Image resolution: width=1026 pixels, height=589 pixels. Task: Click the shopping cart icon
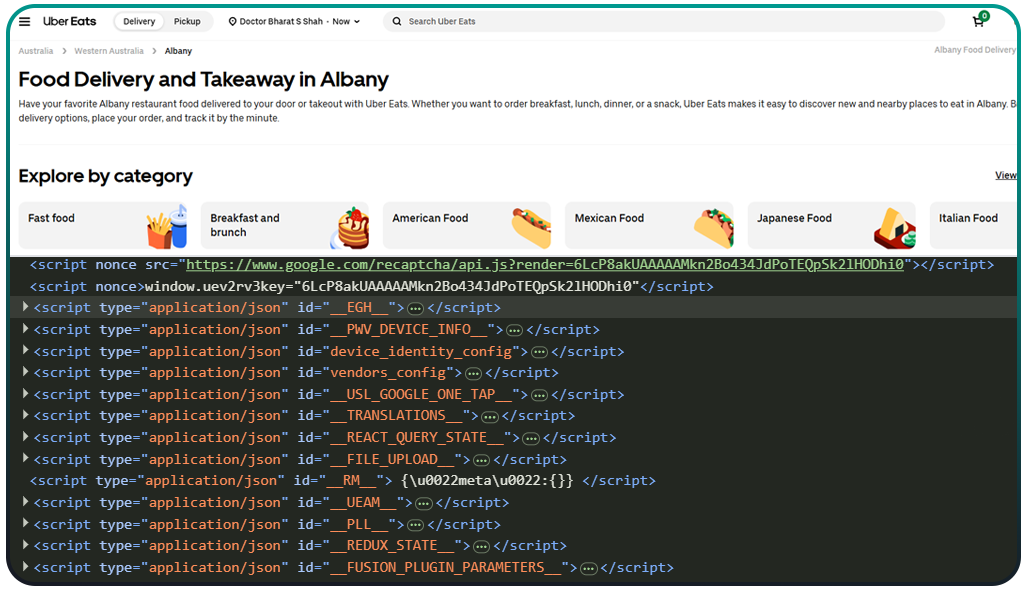pyautogui.click(x=977, y=21)
